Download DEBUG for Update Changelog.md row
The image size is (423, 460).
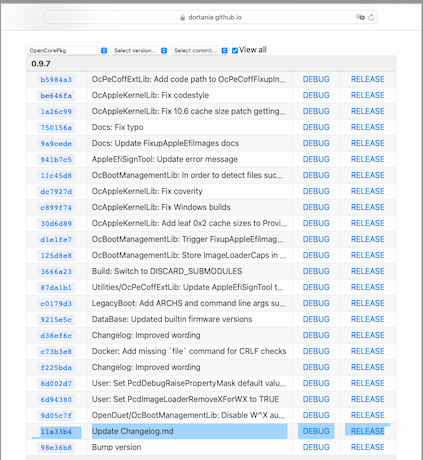tap(316, 431)
